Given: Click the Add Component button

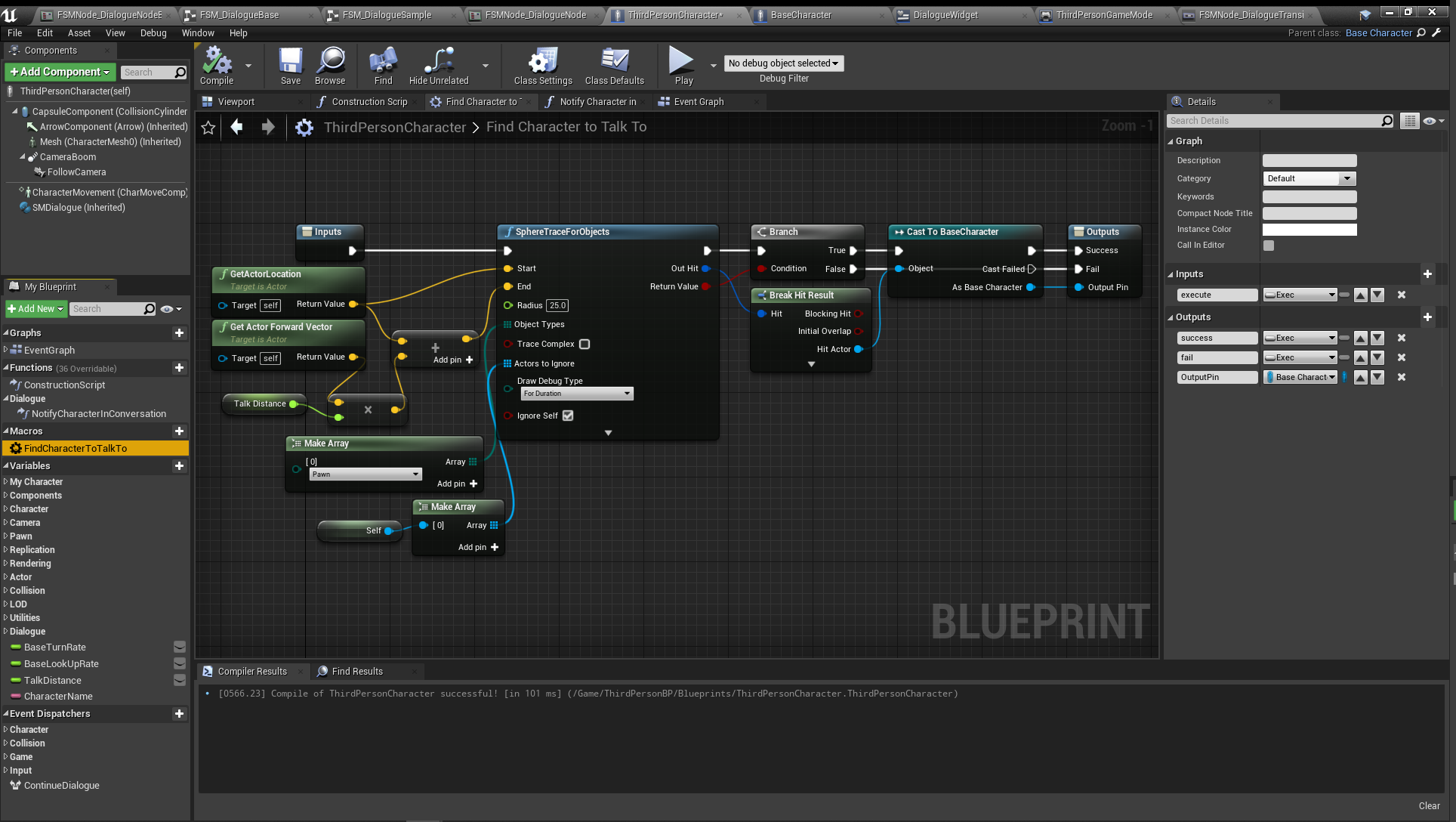Looking at the screenshot, I should (60, 72).
